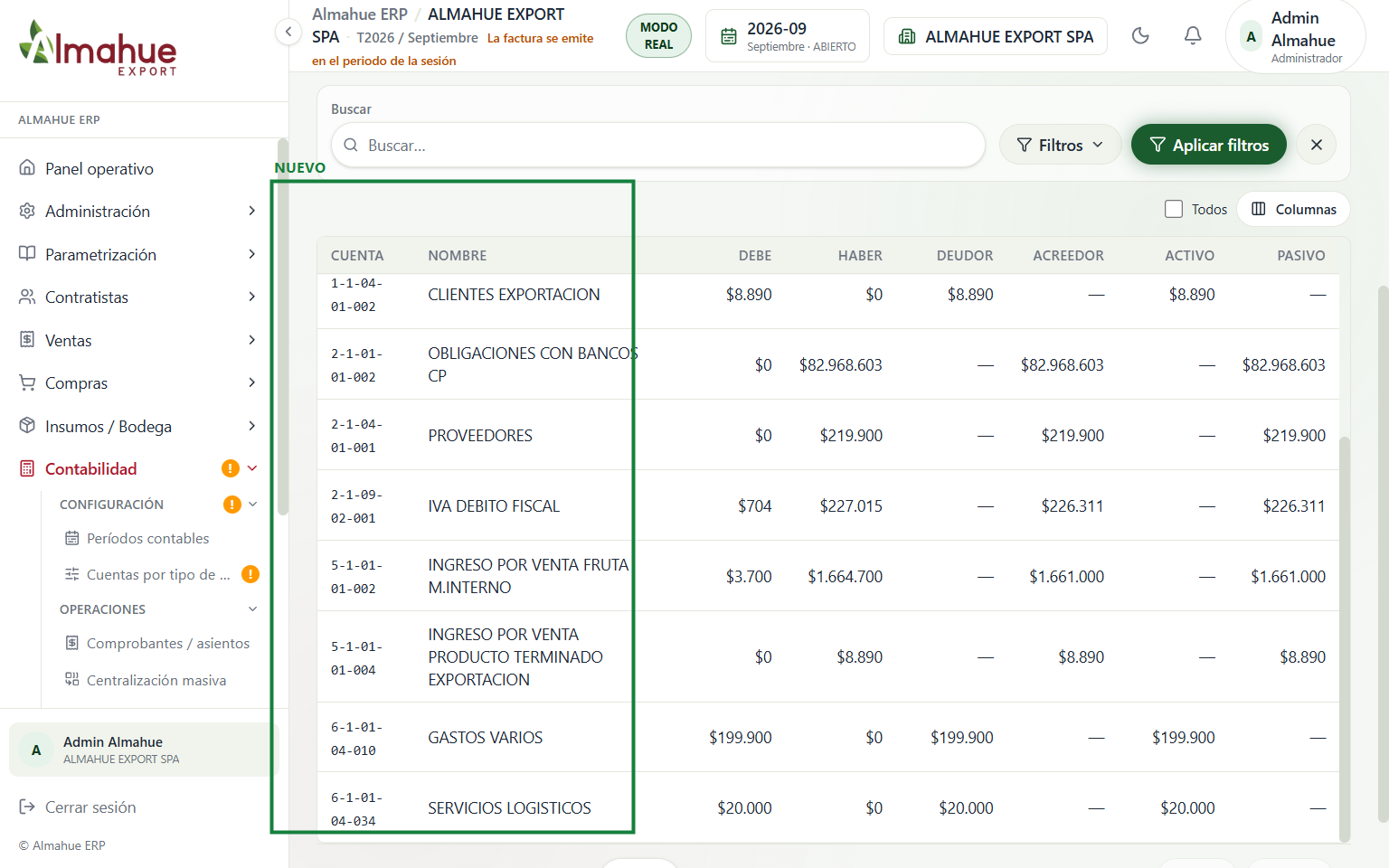1389x868 pixels.
Task: Open the ALMAHUE EXPORT SPA company selector
Action: (x=996, y=36)
